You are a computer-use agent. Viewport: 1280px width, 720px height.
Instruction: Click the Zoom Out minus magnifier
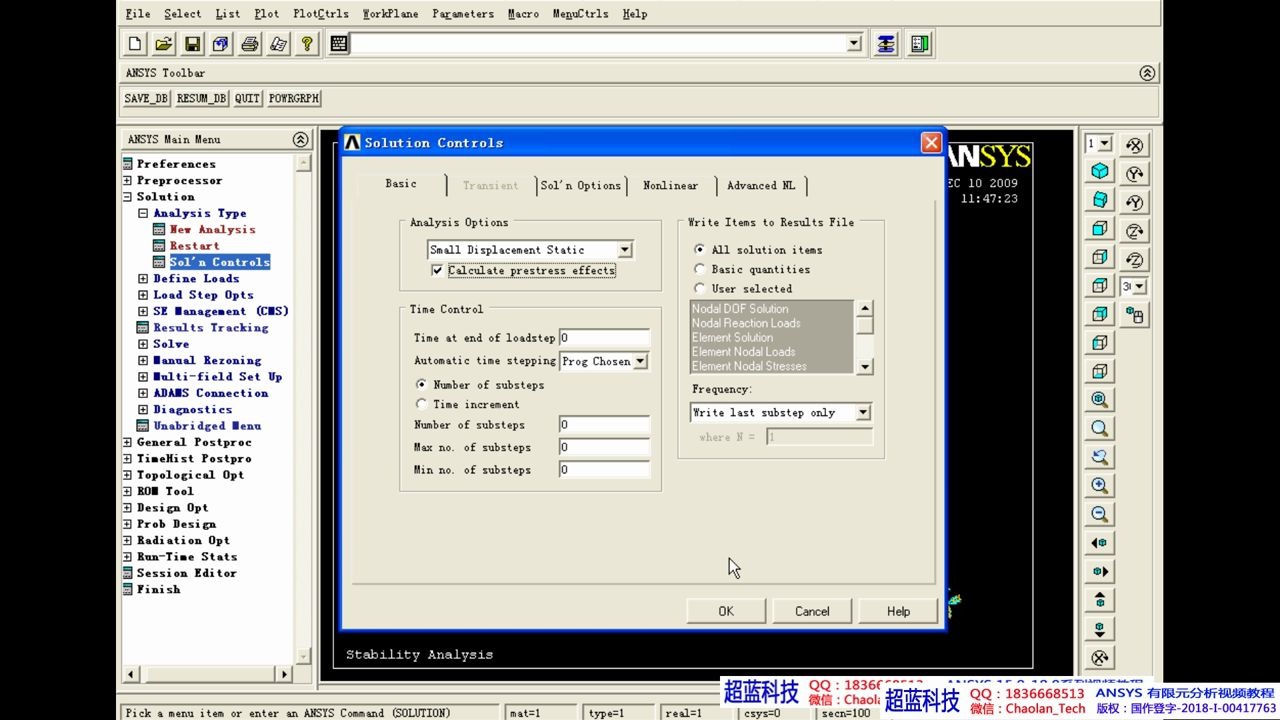(1100, 514)
